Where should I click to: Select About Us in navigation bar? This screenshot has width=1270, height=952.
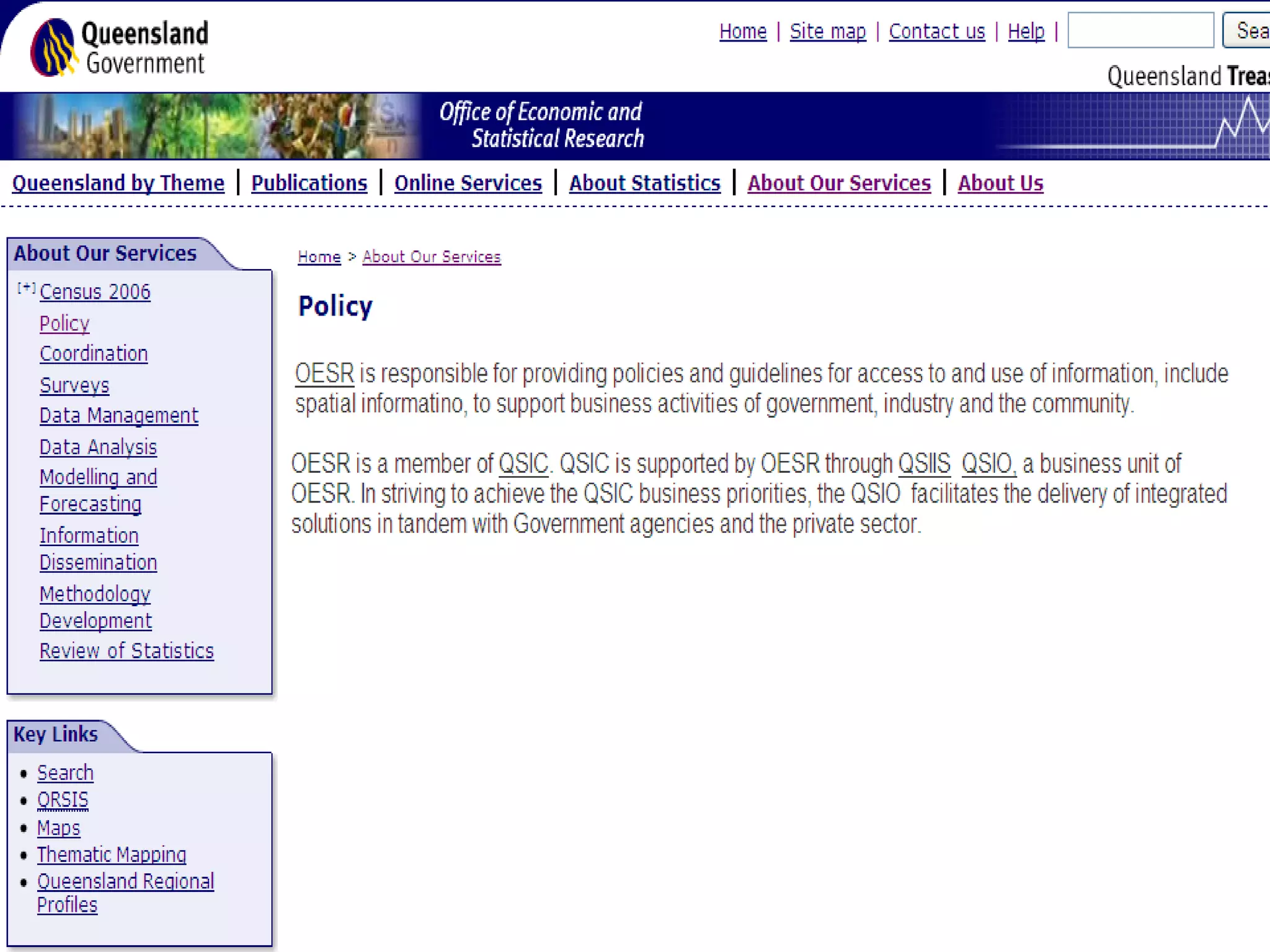(x=1000, y=183)
